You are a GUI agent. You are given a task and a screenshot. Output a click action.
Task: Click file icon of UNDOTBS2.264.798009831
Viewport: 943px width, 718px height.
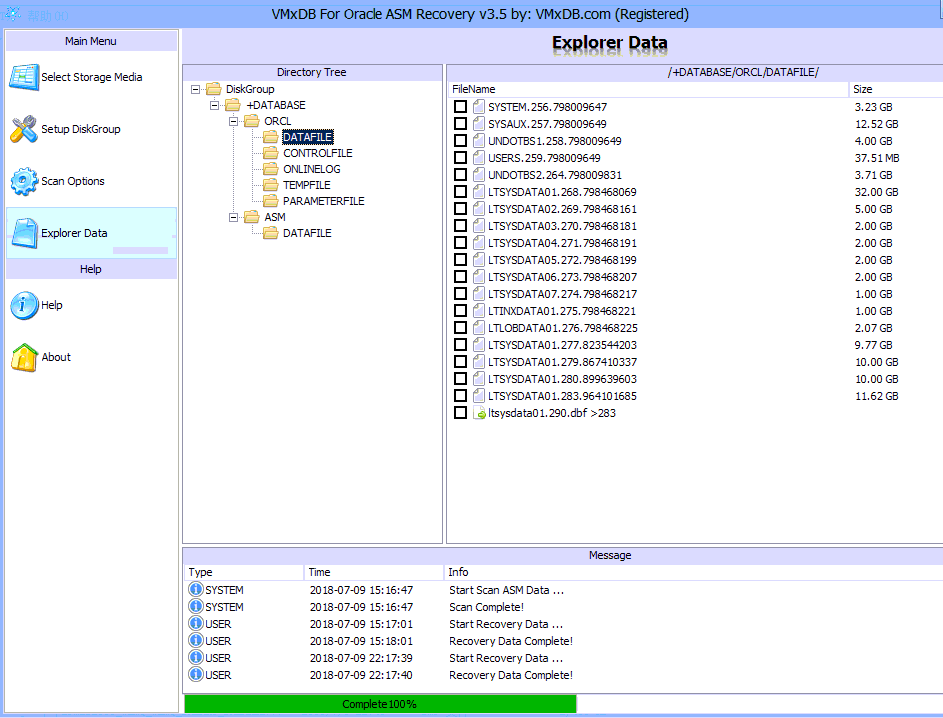coord(479,175)
